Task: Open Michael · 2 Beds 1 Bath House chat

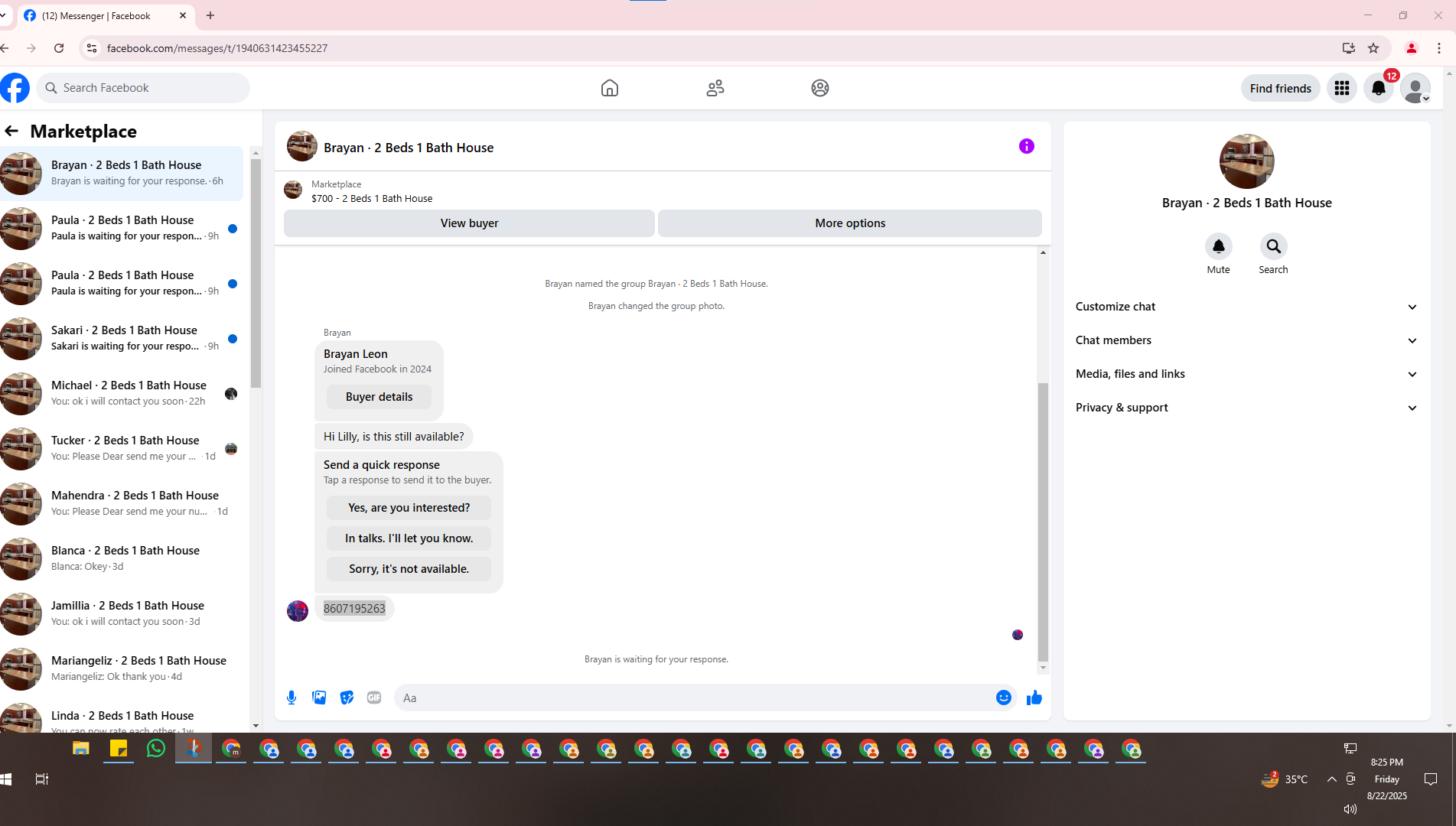Action: [x=122, y=393]
